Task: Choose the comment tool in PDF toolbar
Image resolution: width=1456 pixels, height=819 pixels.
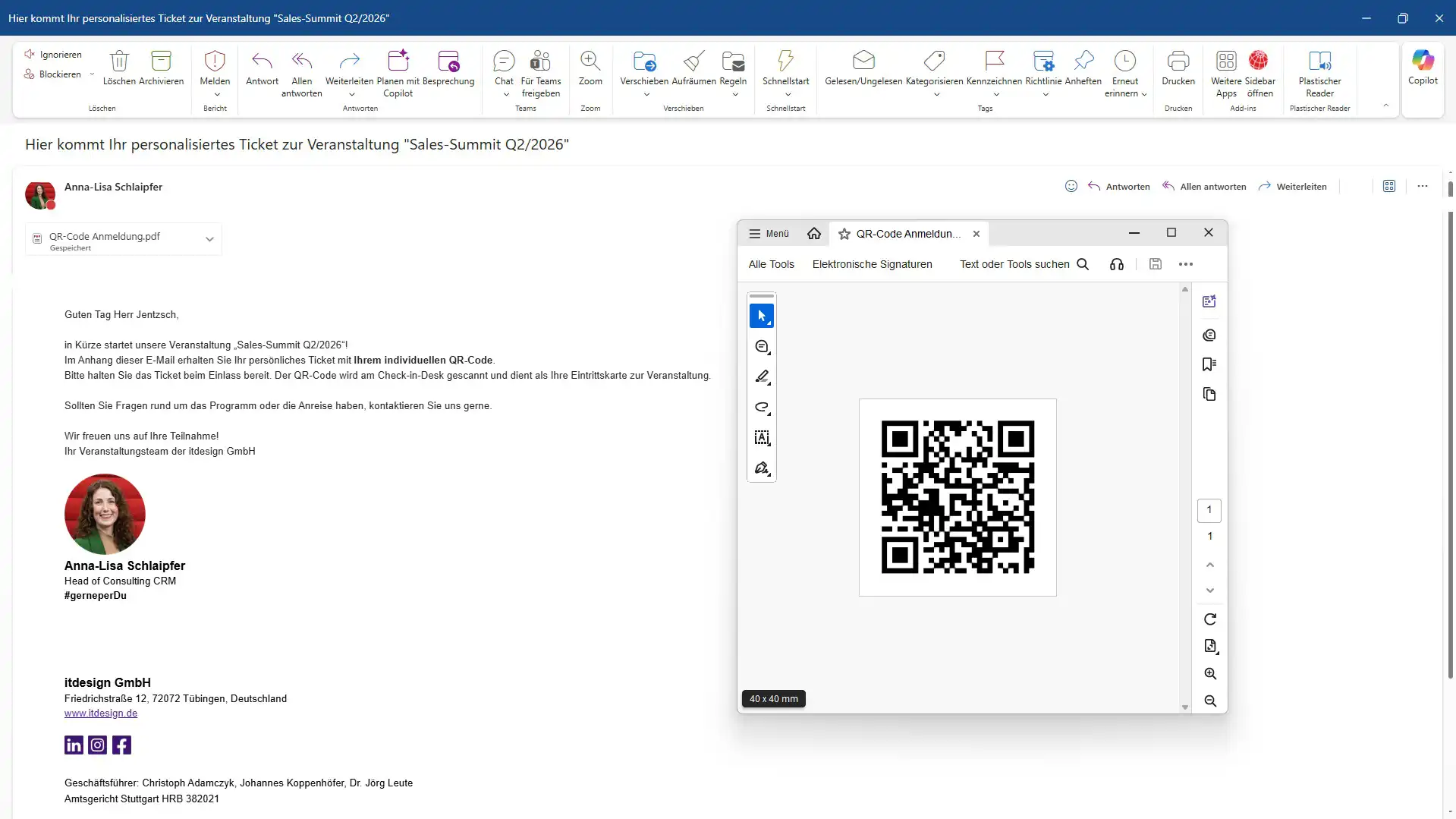Action: coord(762,347)
